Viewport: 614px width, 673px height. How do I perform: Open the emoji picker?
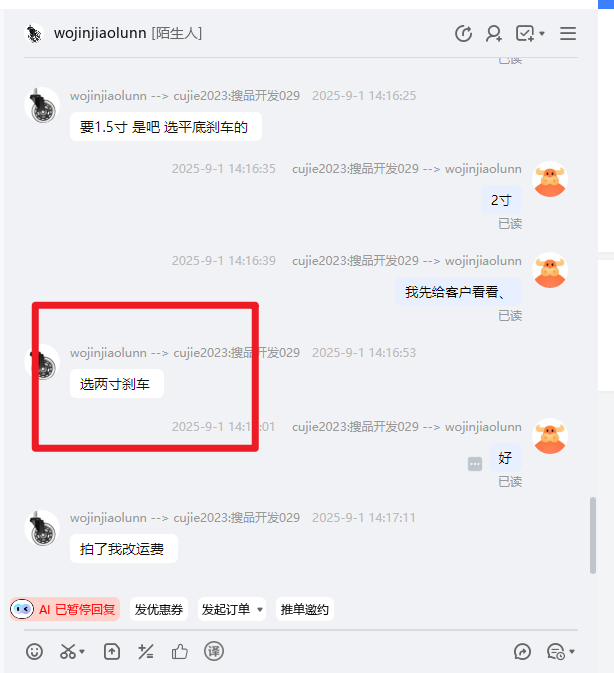tap(34, 652)
